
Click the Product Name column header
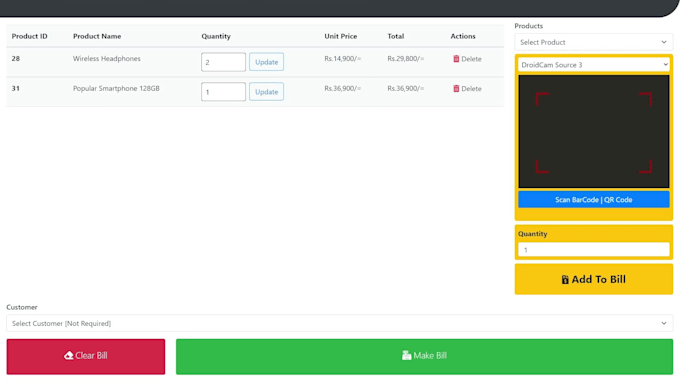97,36
